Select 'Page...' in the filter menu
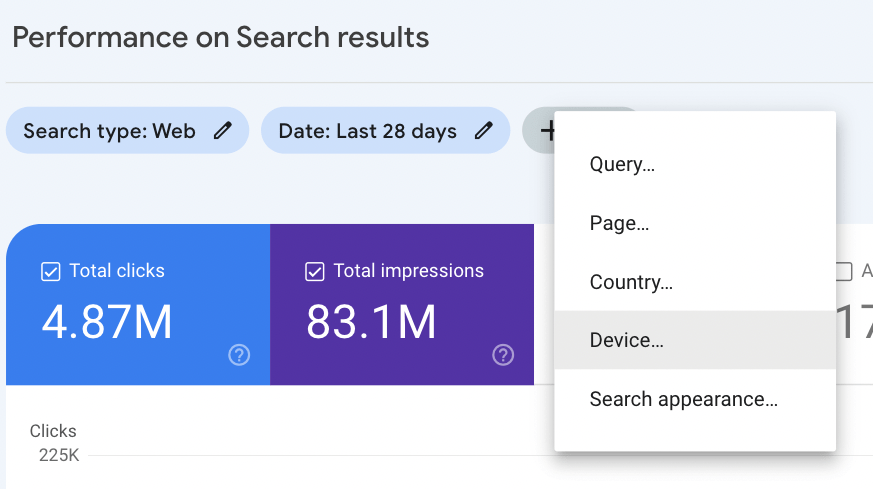This screenshot has width=873, height=489. tap(619, 224)
